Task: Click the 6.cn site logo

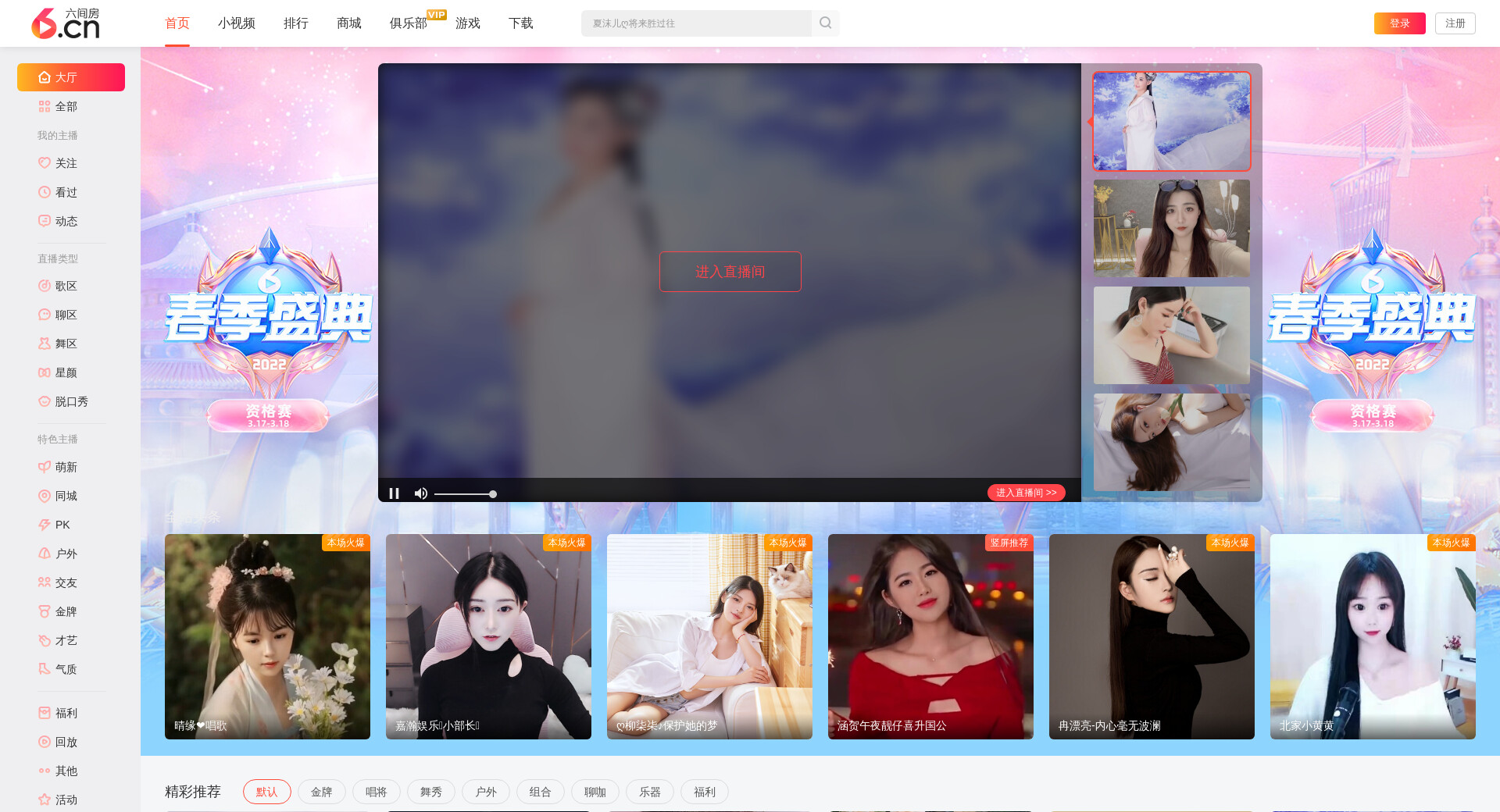Action: click(x=66, y=23)
